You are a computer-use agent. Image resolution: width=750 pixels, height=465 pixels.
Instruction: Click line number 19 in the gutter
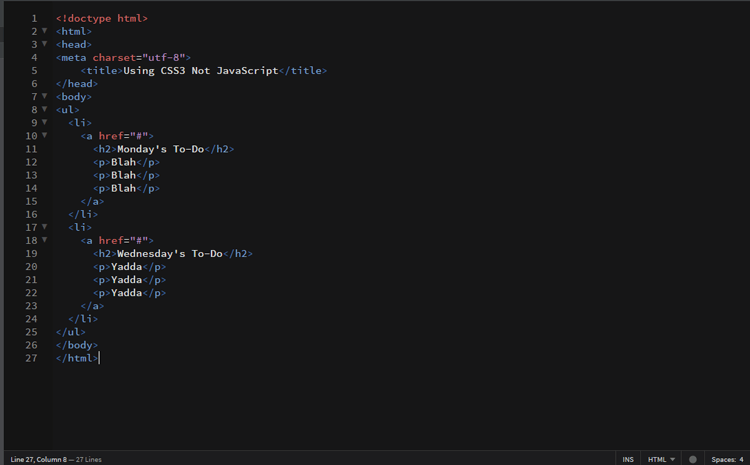tap(32, 254)
